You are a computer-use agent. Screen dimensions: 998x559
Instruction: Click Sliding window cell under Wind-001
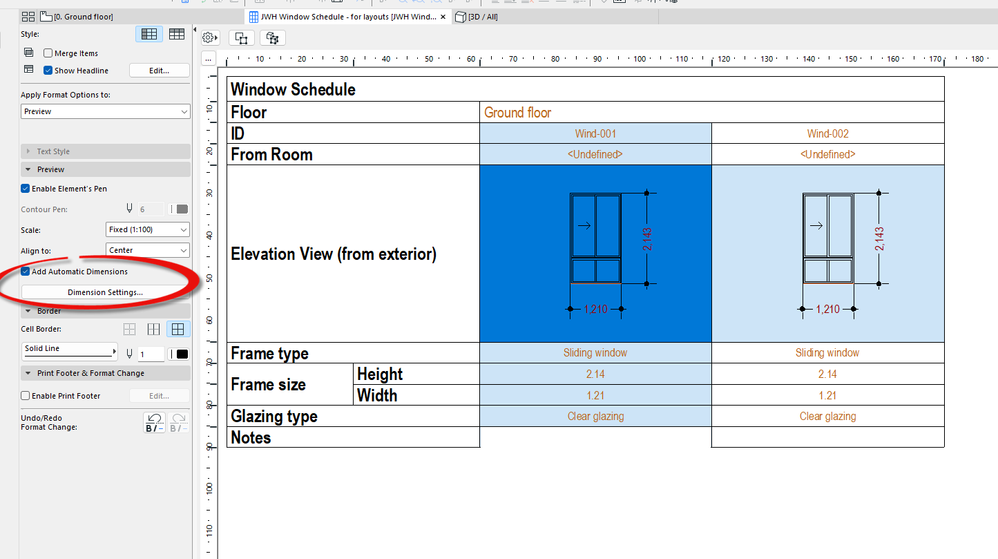[x=595, y=353]
